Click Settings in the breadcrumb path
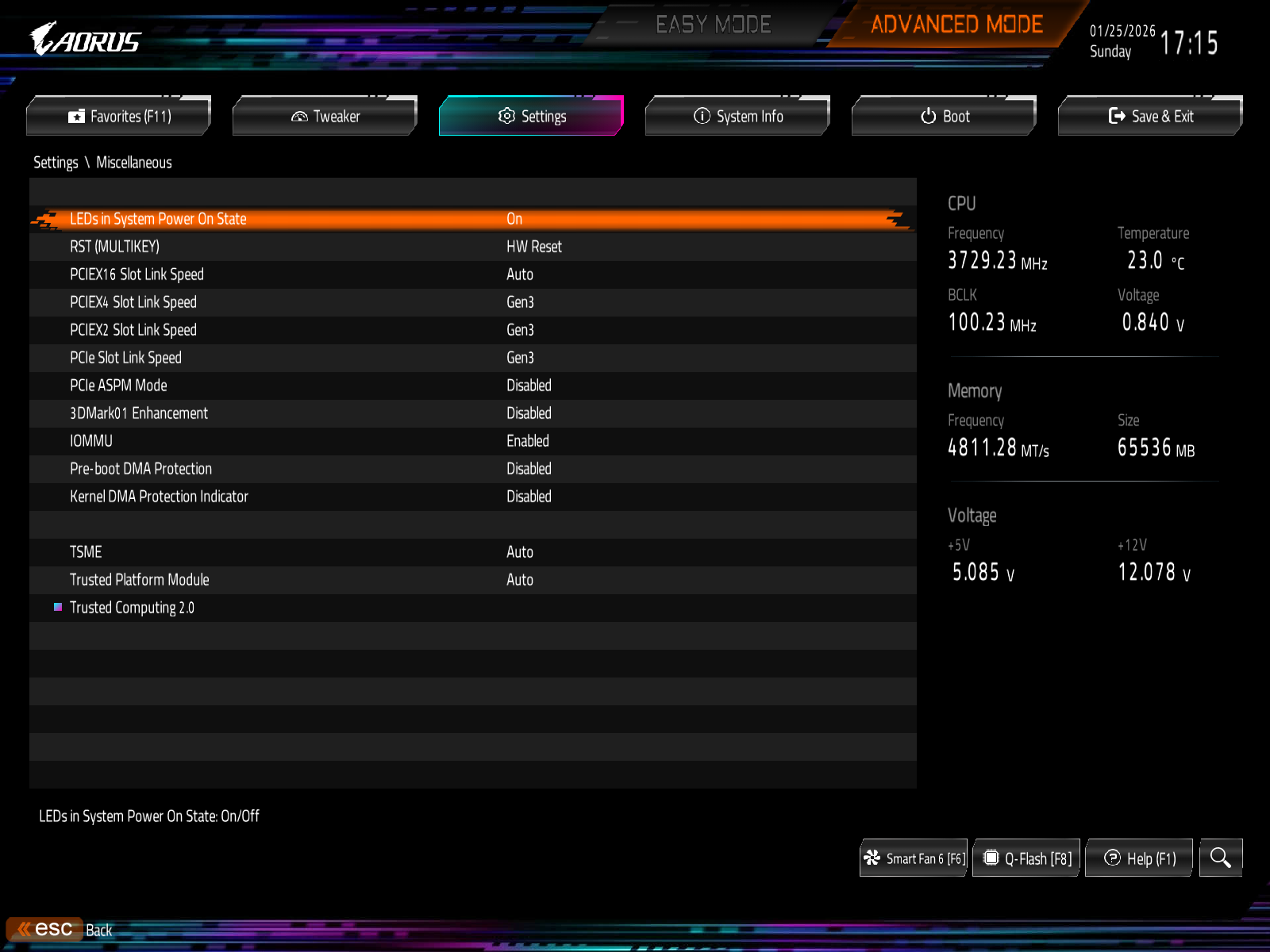The image size is (1270, 952). click(x=56, y=163)
